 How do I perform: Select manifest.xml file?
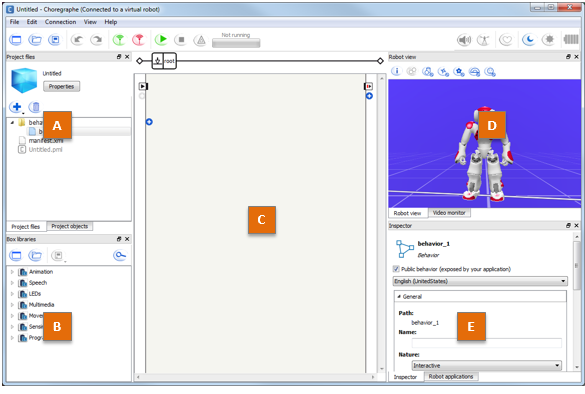[x=46, y=141]
